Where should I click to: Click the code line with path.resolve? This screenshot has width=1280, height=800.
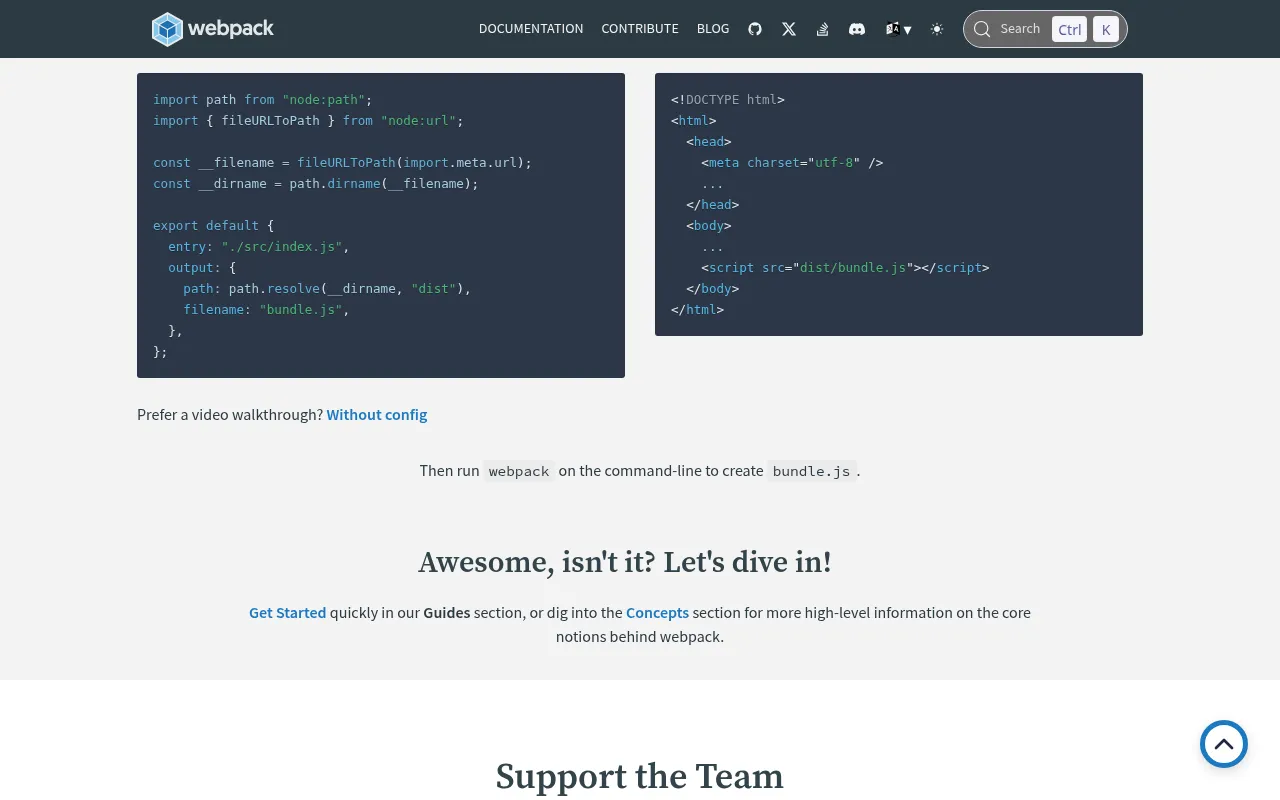click(327, 288)
